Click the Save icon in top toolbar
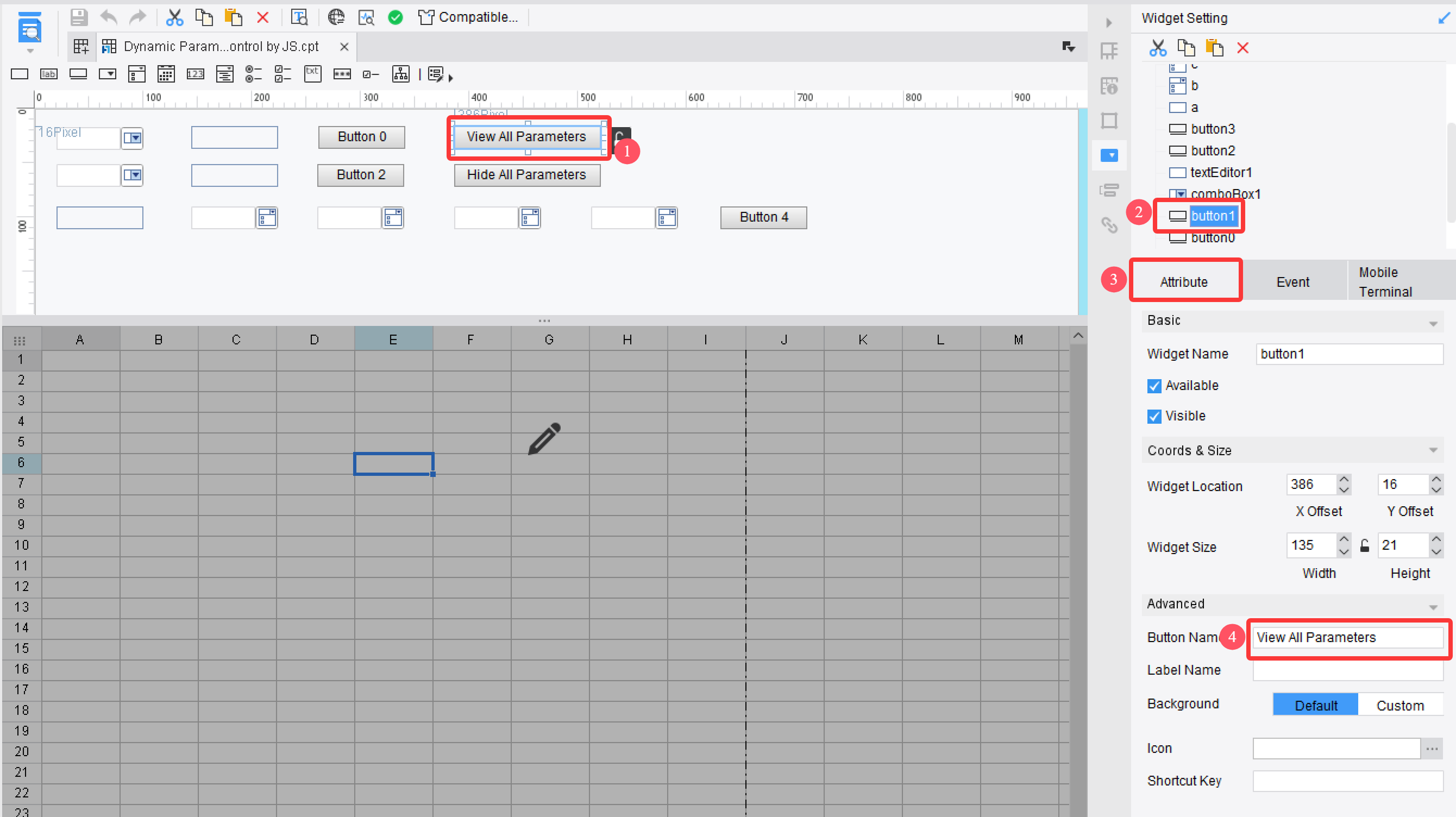 tap(79, 17)
